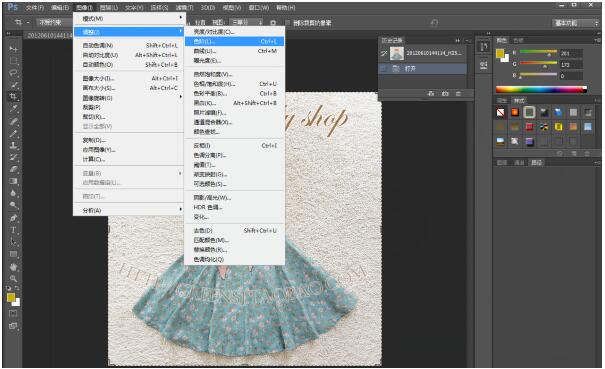
Task: Choose 去色(D) Desaturate menu item
Action: coord(235,230)
